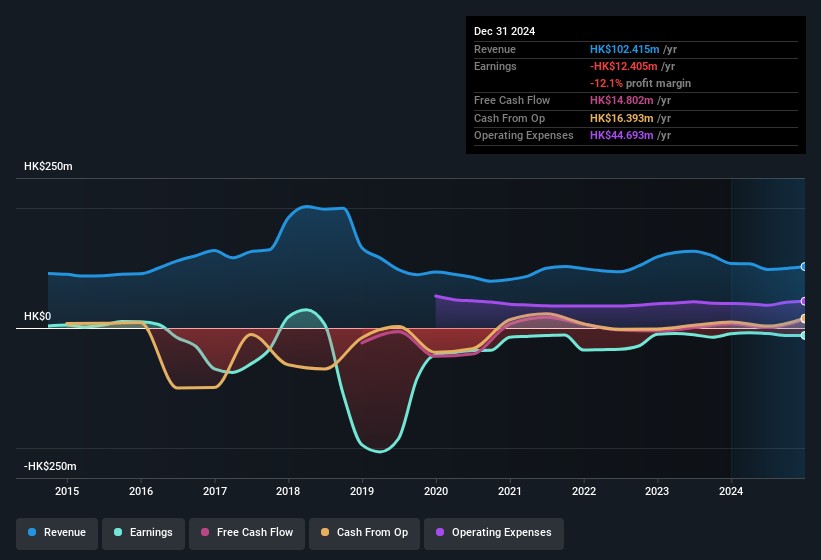Image resolution: width=821 pixels, height=560 pixels.
Task: Click the Revenue endpoint marker on chart
Action: (x=804, y=267)
